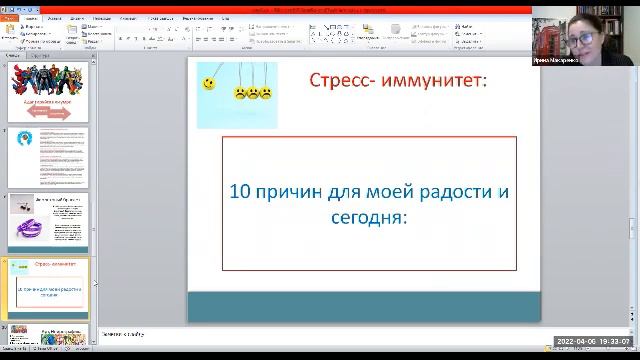Click the Заменить replace button
This screenshot has height=360, width=640.
click(469, 34)
